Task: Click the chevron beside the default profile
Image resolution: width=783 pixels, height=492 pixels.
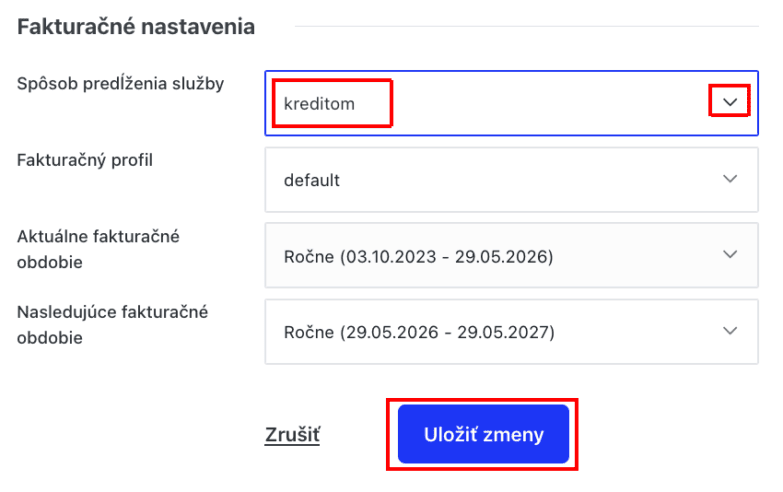Action: point(729,179)
